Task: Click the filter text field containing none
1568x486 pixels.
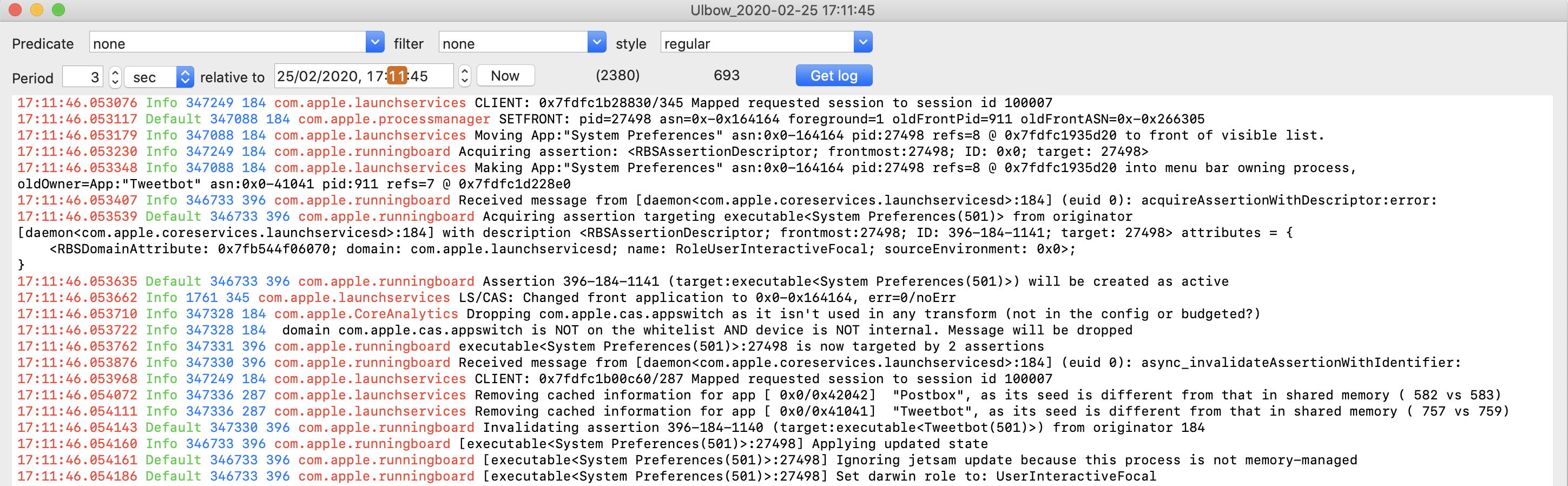Action: 512,43
